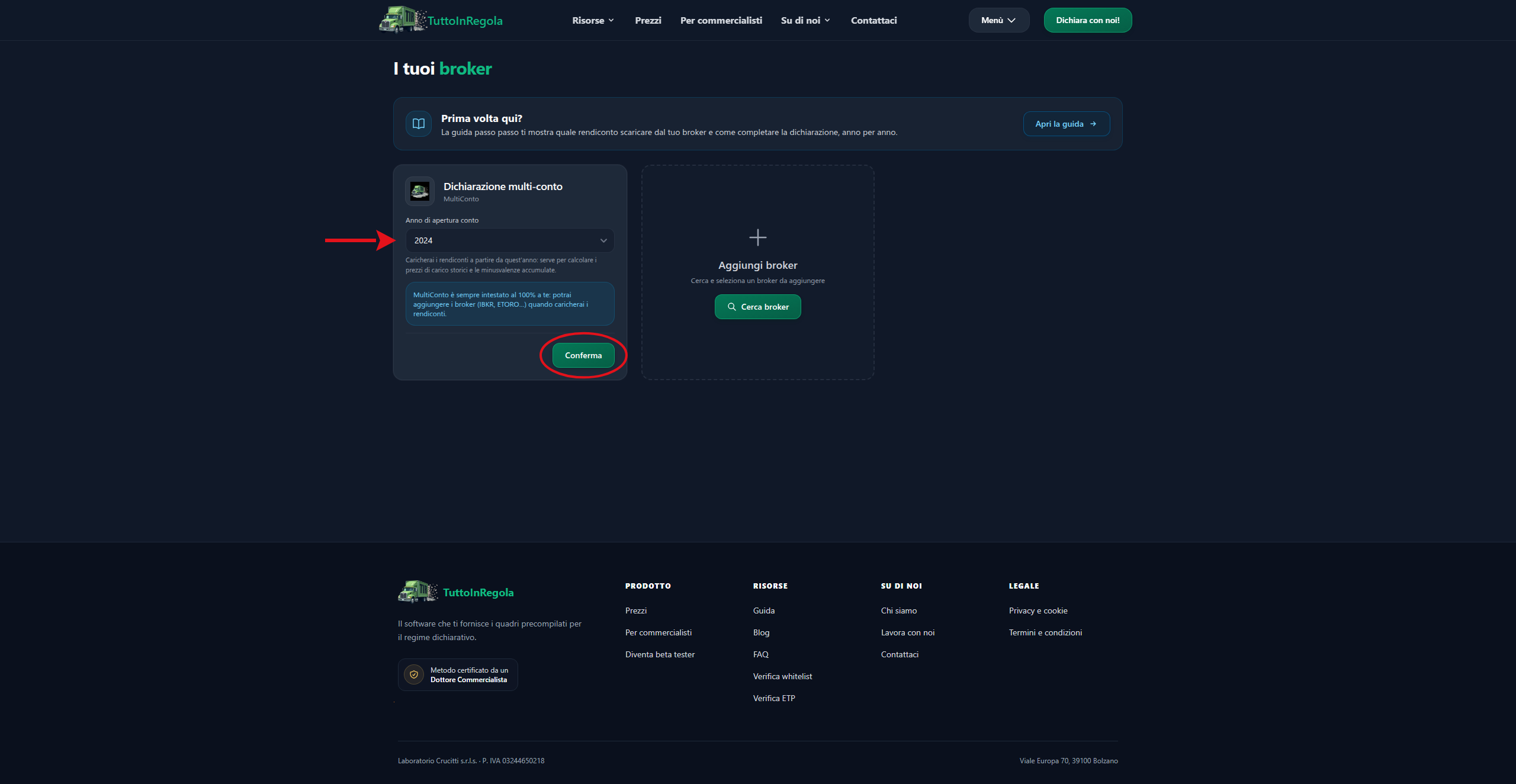Image resolution: width=1516 pixels, height=784 pixels.
Task: Open footer Per commercialisti link
Action: click(x=658, y=632)
